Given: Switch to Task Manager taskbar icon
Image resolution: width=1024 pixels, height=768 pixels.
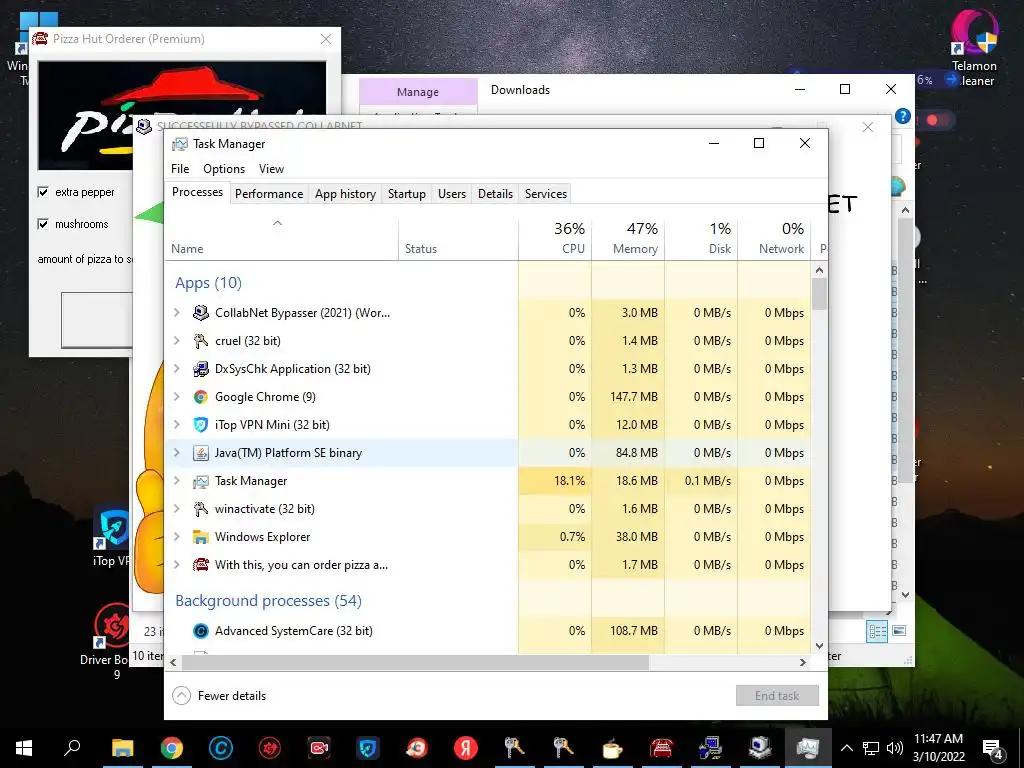Looking at the screenshot, I should tap(808, 748).
